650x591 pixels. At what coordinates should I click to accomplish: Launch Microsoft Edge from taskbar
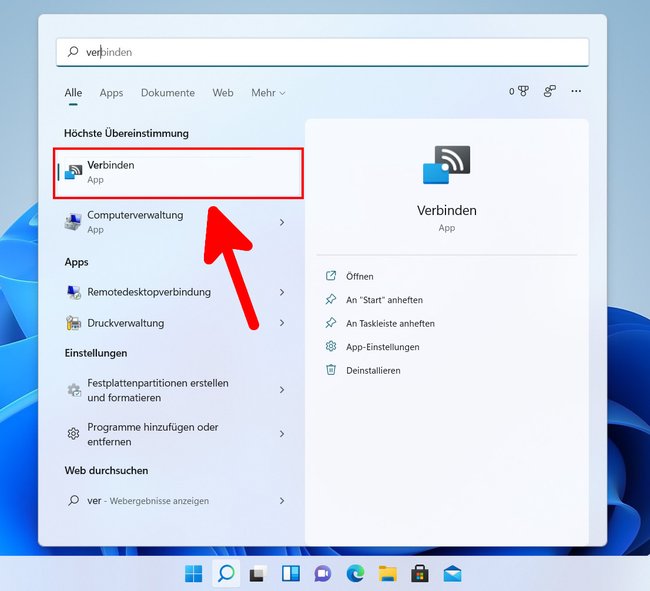355,574
